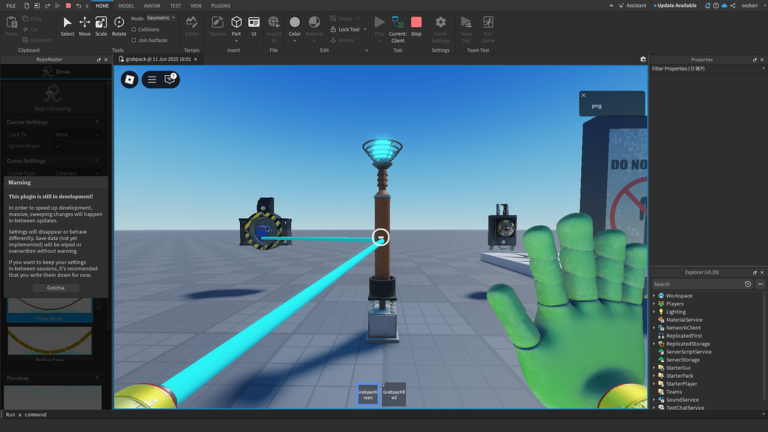The height and width of the screenshot is (432, 768).
Task: Click the undo arrow in quick access bar
Action: [78, 5]
